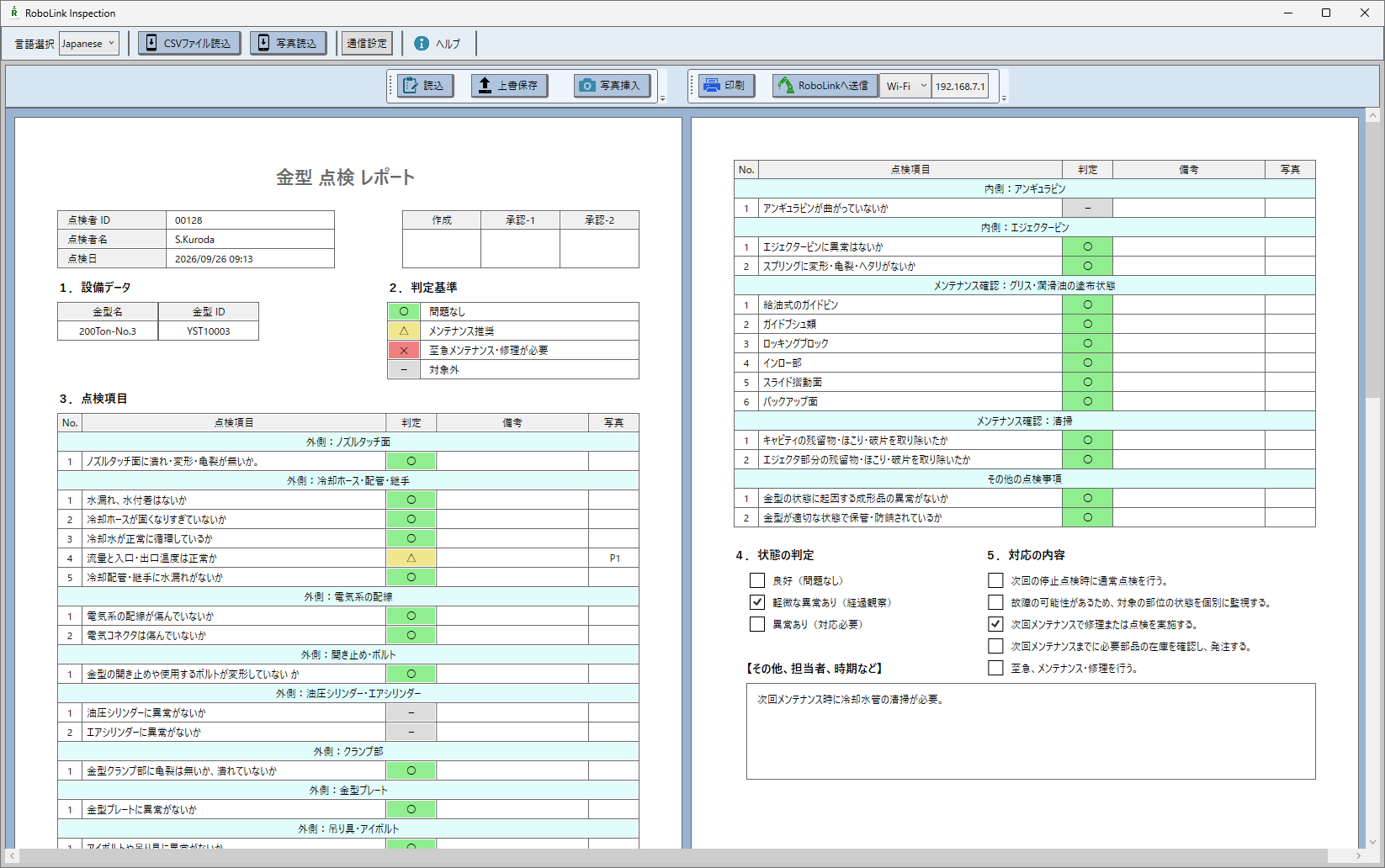Uncheck 次回メンテナンスで修理または点検を実施する checkbox
The width and height of the screenshot is (1385, 868).
995,624
